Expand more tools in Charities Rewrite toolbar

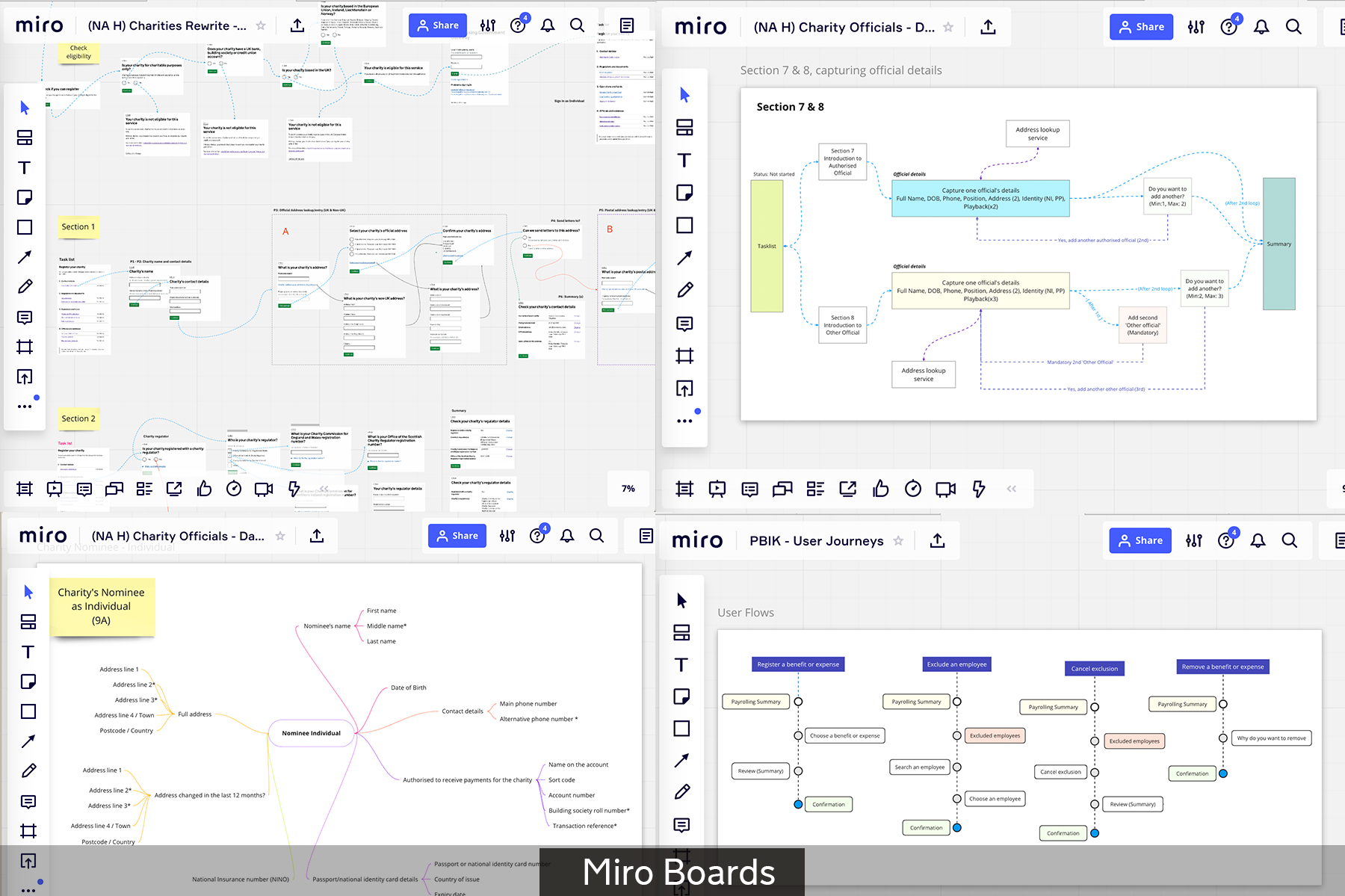pos(25,407)
